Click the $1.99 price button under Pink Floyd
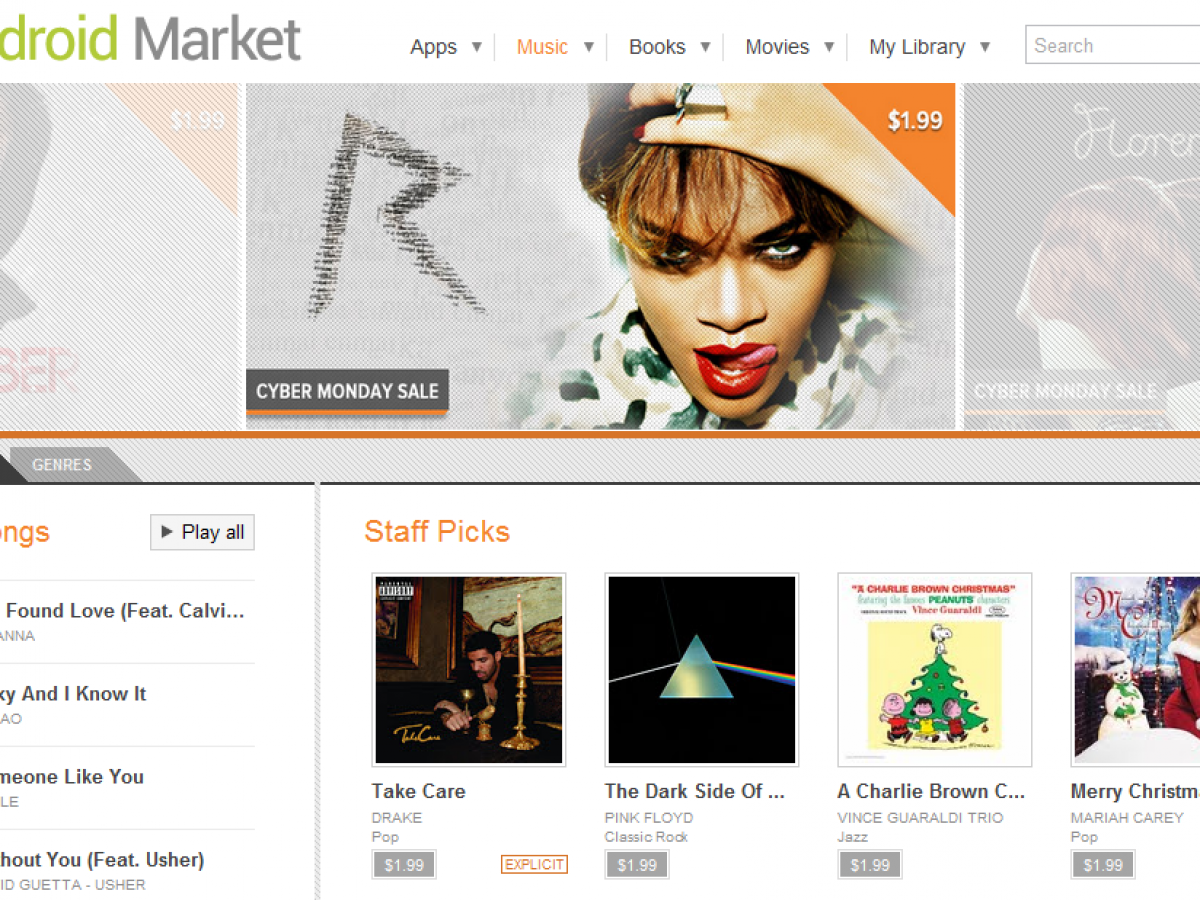1200x900 pixels. coord(637,865)
